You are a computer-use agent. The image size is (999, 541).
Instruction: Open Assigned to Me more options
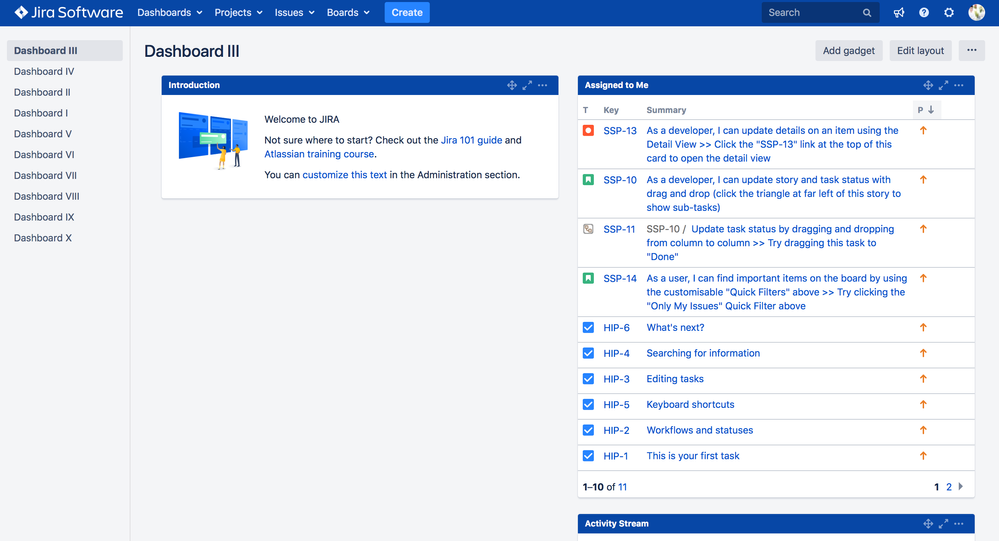point(959,85)
